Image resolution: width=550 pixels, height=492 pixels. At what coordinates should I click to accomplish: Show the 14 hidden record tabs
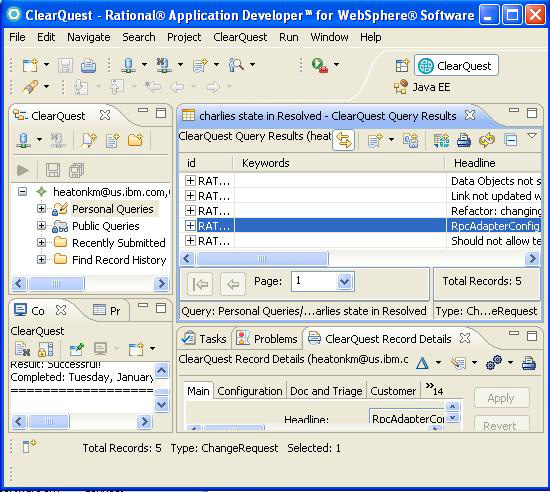434,389
